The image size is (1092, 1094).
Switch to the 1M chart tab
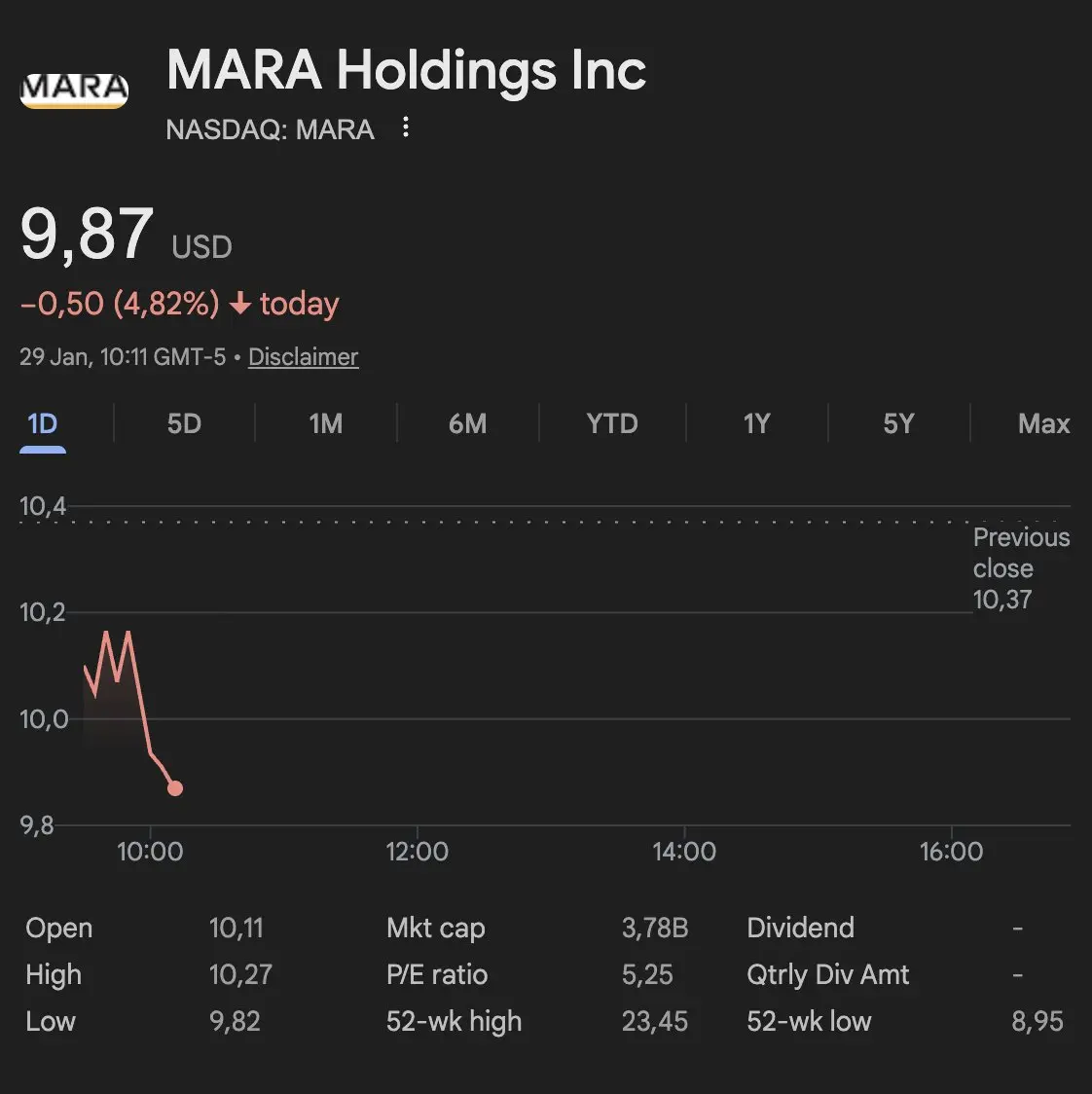coord(326,424)
